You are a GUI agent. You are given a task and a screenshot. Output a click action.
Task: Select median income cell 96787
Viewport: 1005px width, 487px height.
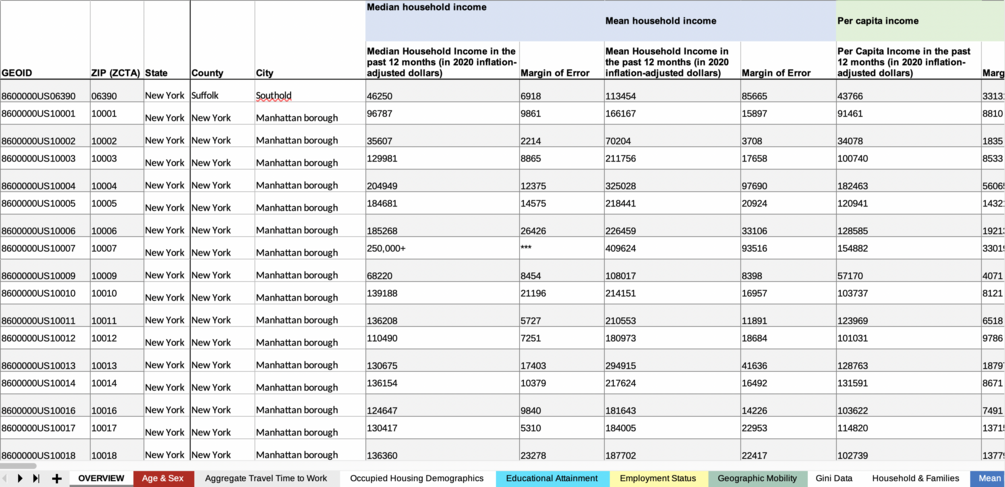point(442,113)
